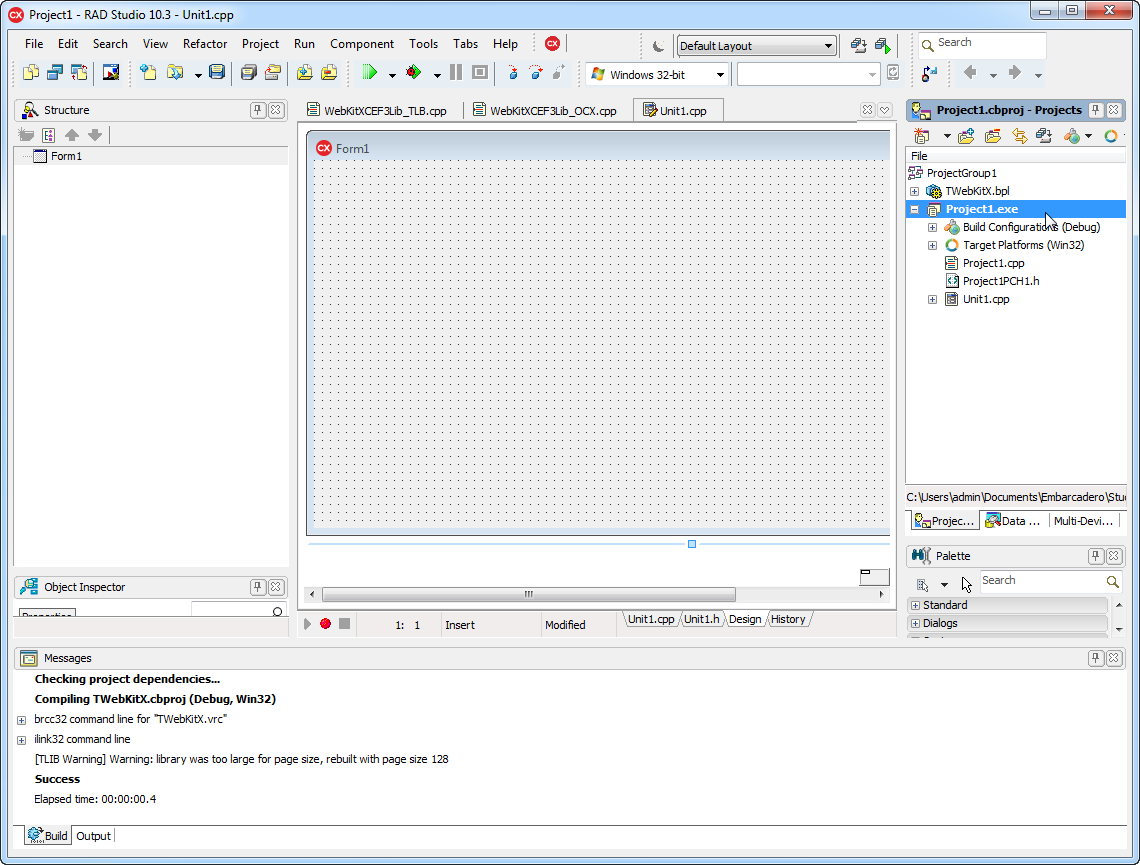The height and width of the screenshot is (865, 1140).
Task: Open the dropdown arrow next to Open file
Action: pos(197,75)
